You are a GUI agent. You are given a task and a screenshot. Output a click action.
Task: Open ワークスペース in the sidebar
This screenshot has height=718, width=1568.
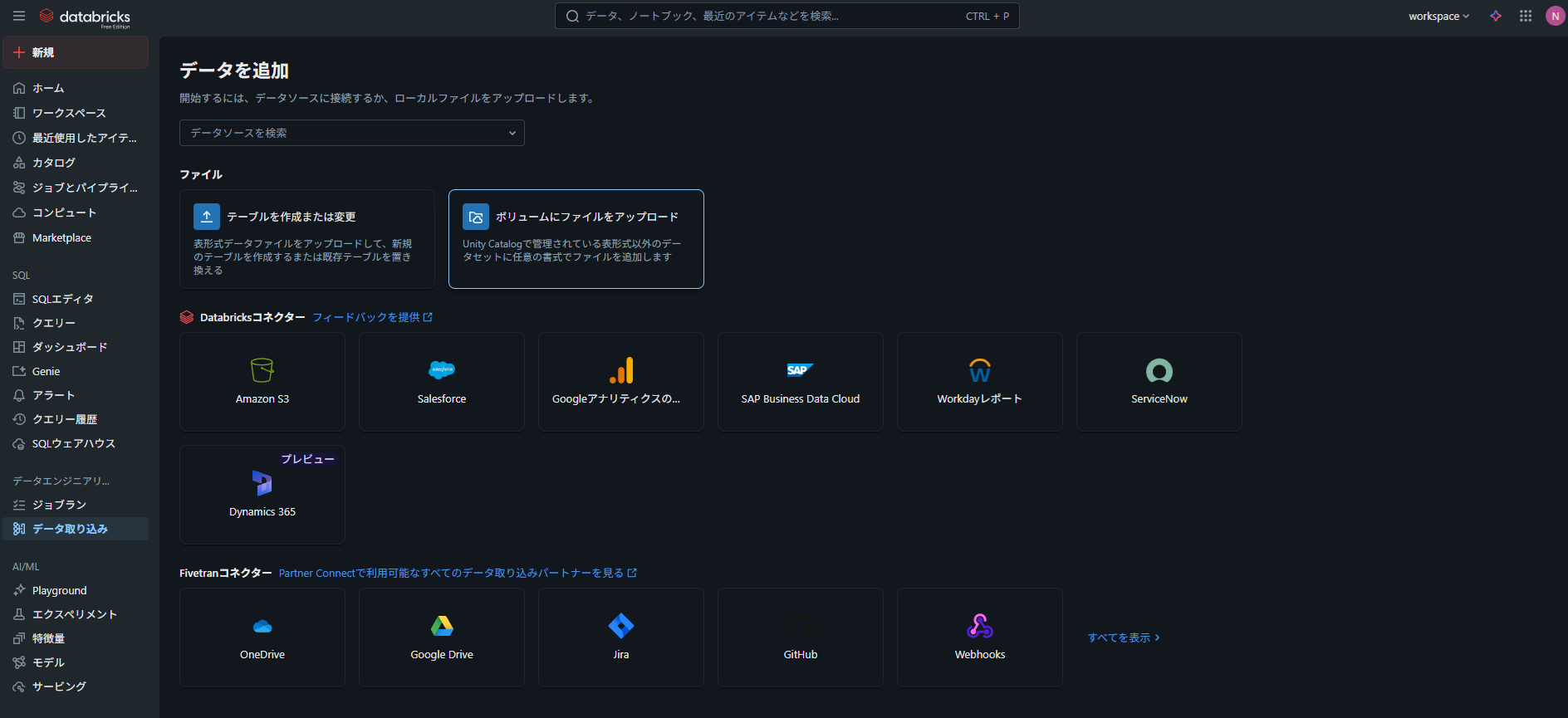tap(76, 113)
